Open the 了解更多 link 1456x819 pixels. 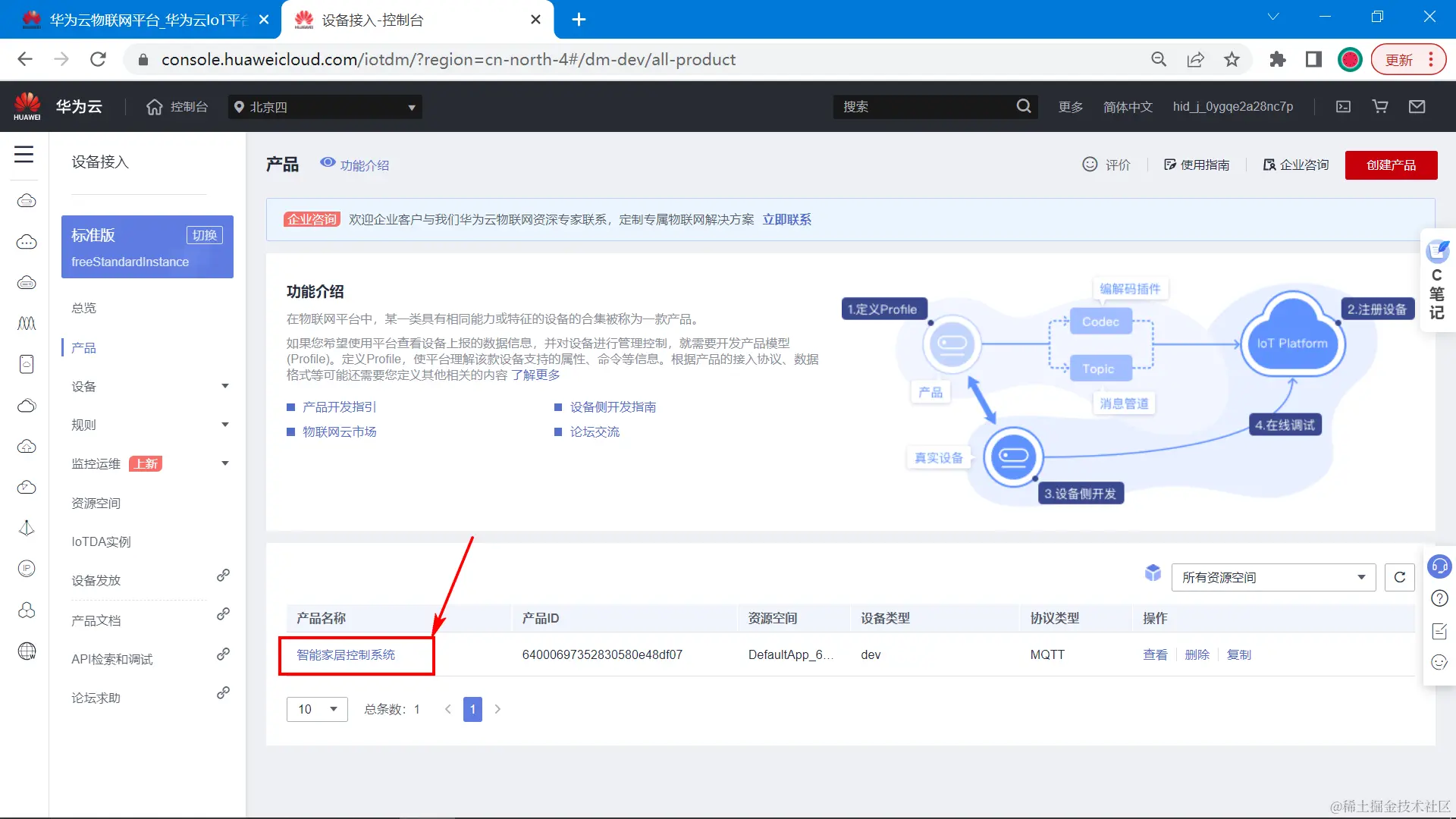pyautogui.click(x=535, y=375)
